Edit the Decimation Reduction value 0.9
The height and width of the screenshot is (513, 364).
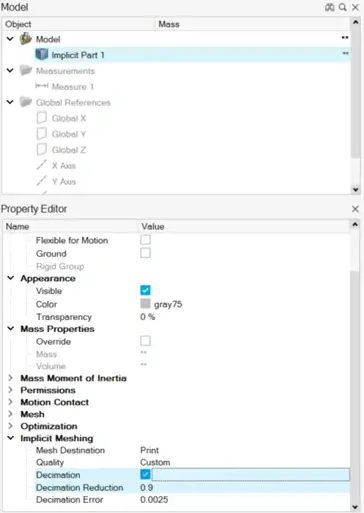pyautogui.click(x=147, y=487)
